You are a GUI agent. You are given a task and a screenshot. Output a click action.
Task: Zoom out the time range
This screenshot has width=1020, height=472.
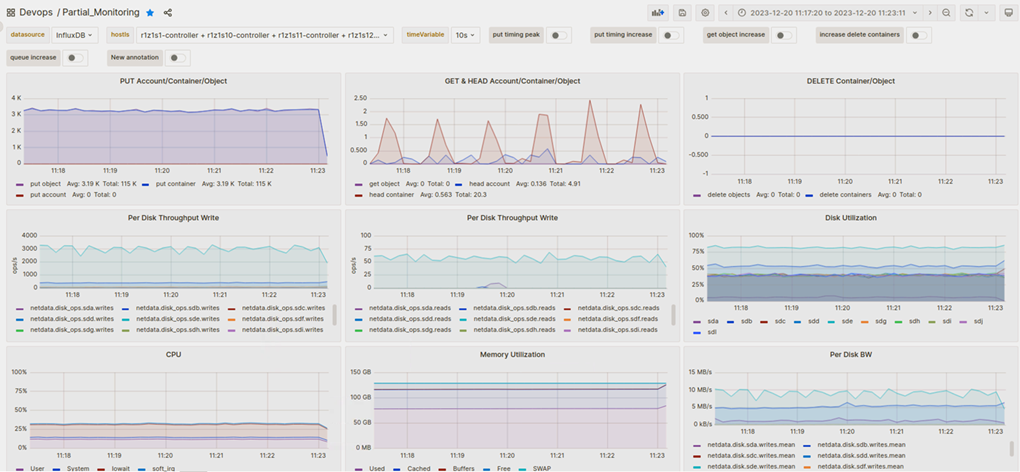tap(946, 12)
